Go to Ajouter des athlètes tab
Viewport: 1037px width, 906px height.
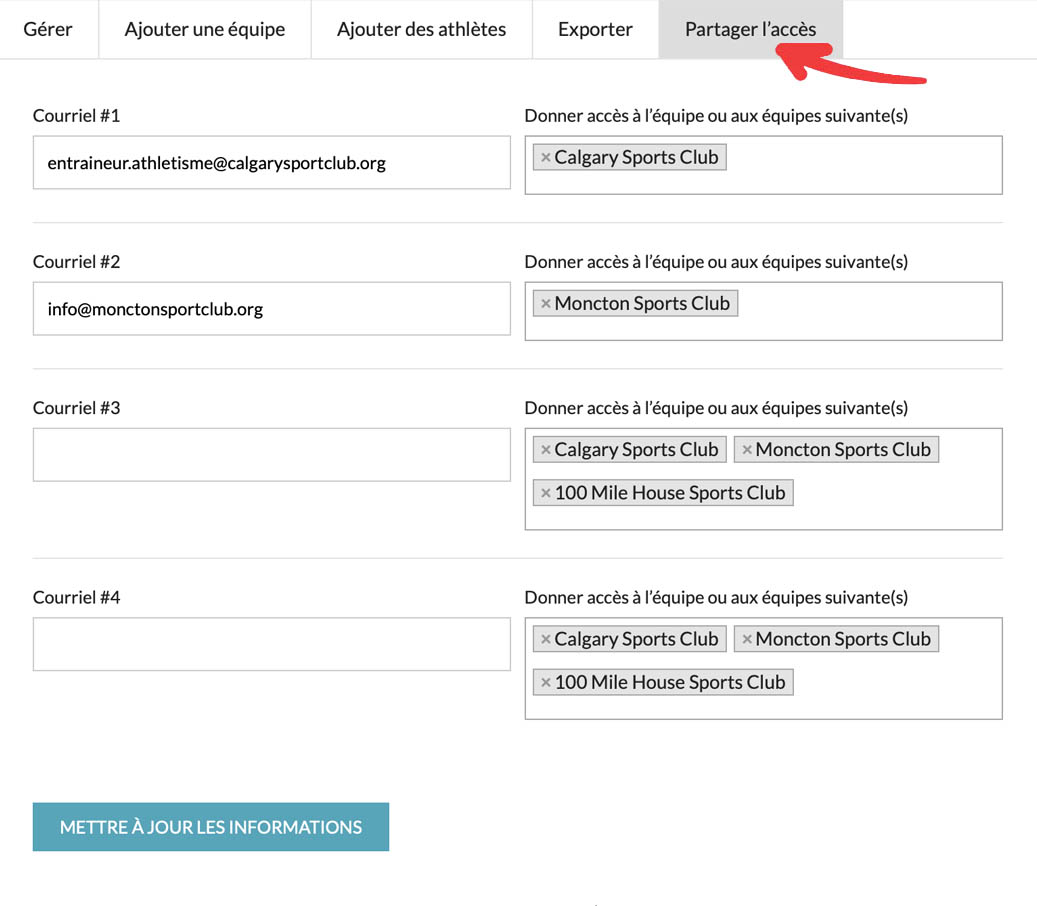point(421,29)
